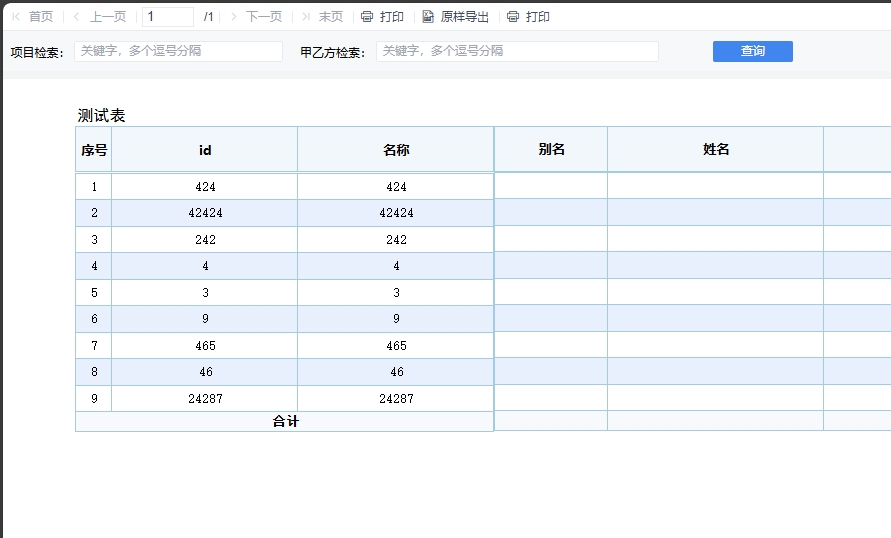Click id cell 424 in row 1
891x538 pixels.
coord(205,186)
